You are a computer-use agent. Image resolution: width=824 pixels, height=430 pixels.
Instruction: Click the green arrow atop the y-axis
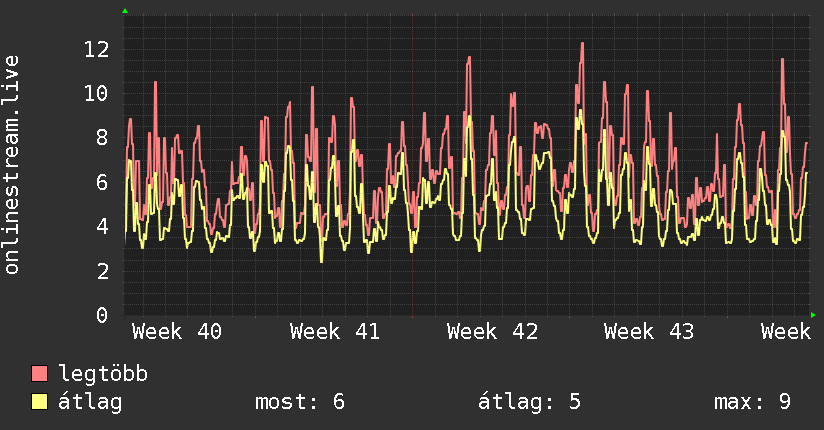click(x=125, y=11)
